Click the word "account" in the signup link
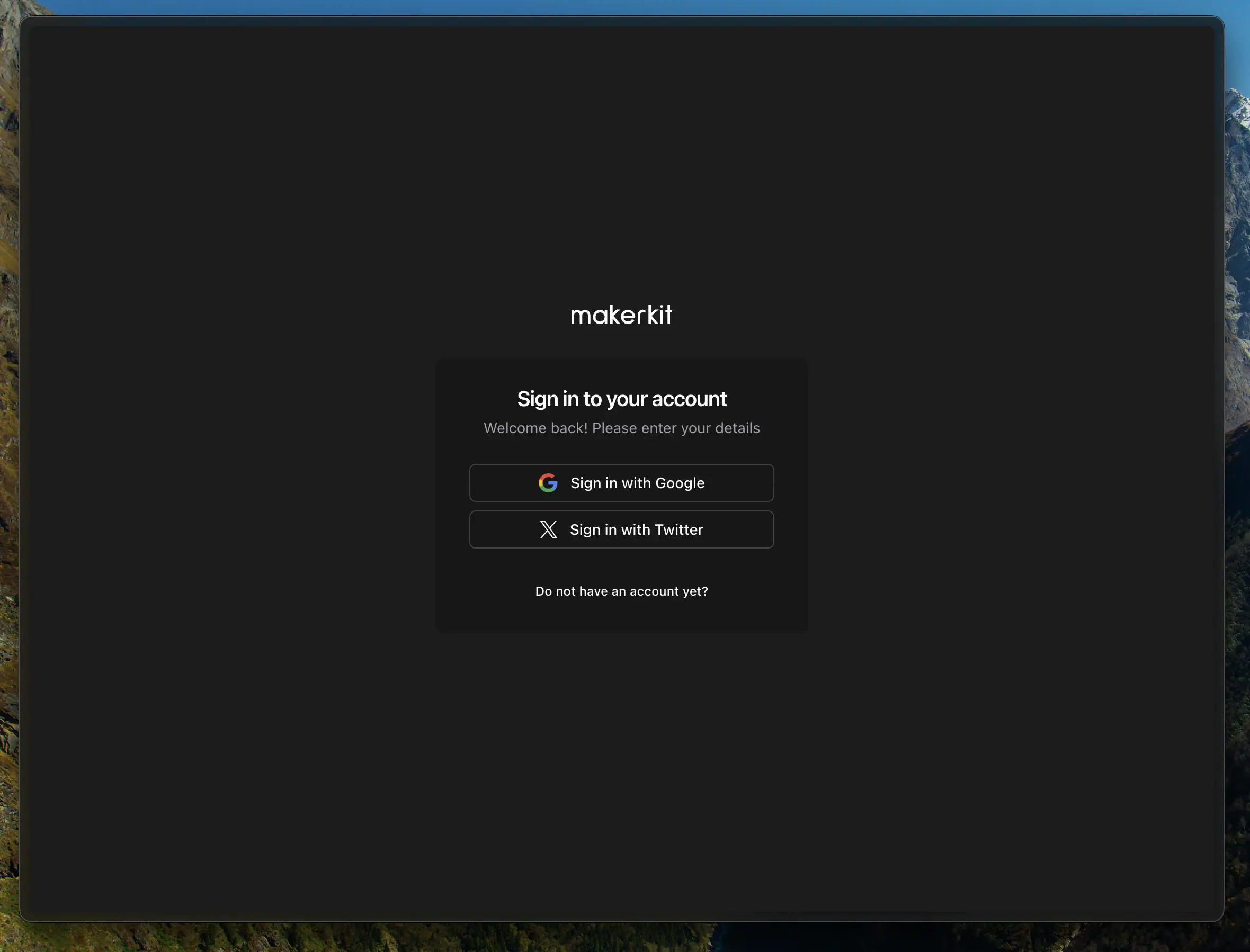 pyautogui.click(x=654, y=591)
